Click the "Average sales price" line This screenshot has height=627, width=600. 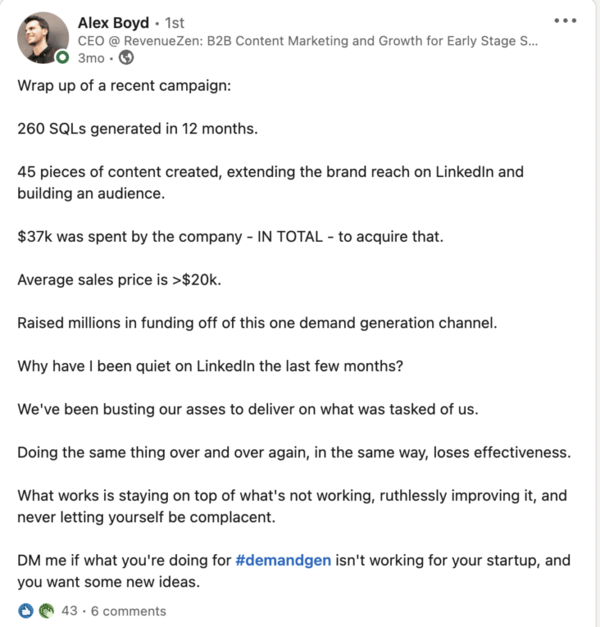point(119,279)
